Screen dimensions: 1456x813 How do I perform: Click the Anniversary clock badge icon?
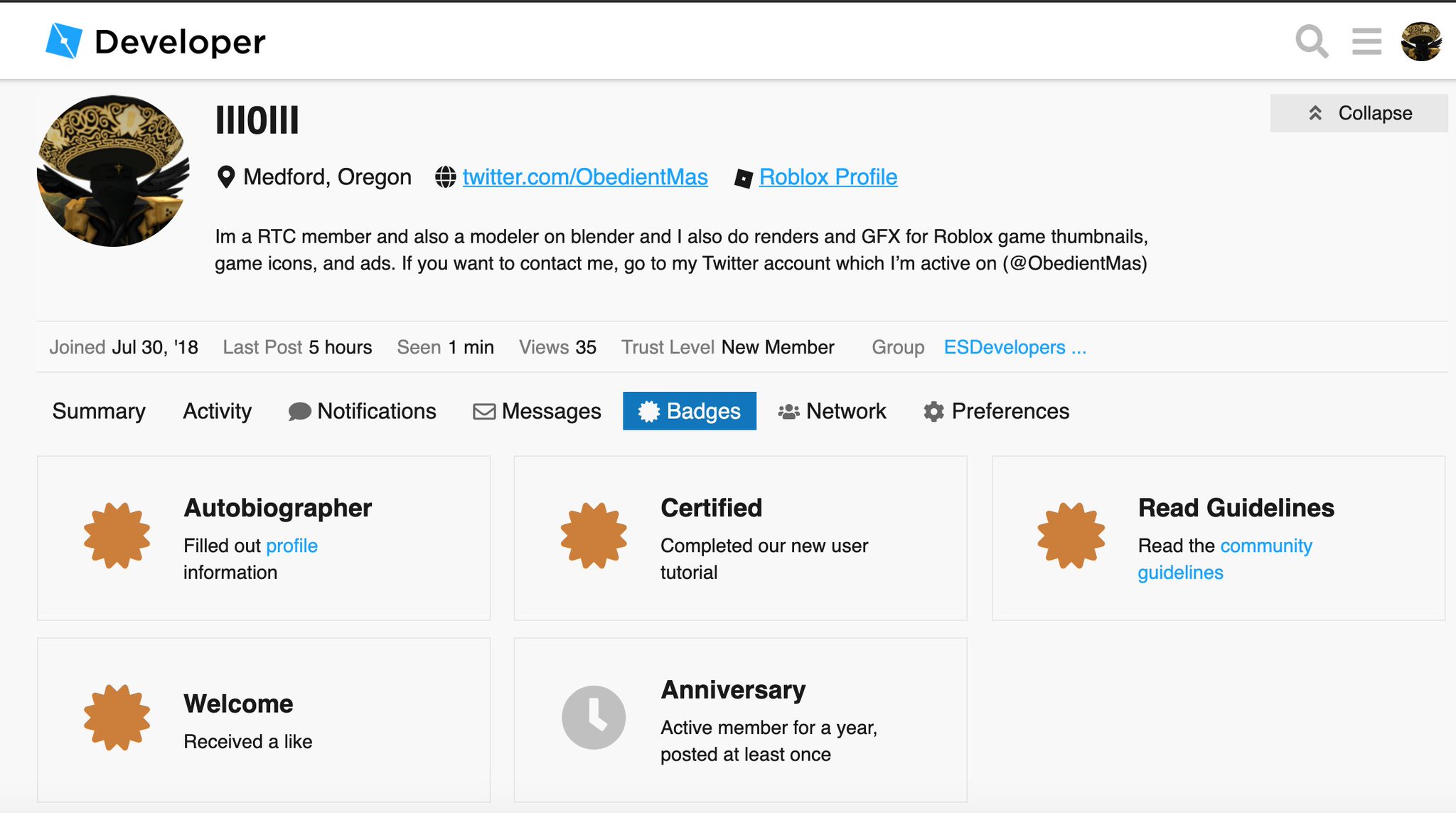coord(594,717)
